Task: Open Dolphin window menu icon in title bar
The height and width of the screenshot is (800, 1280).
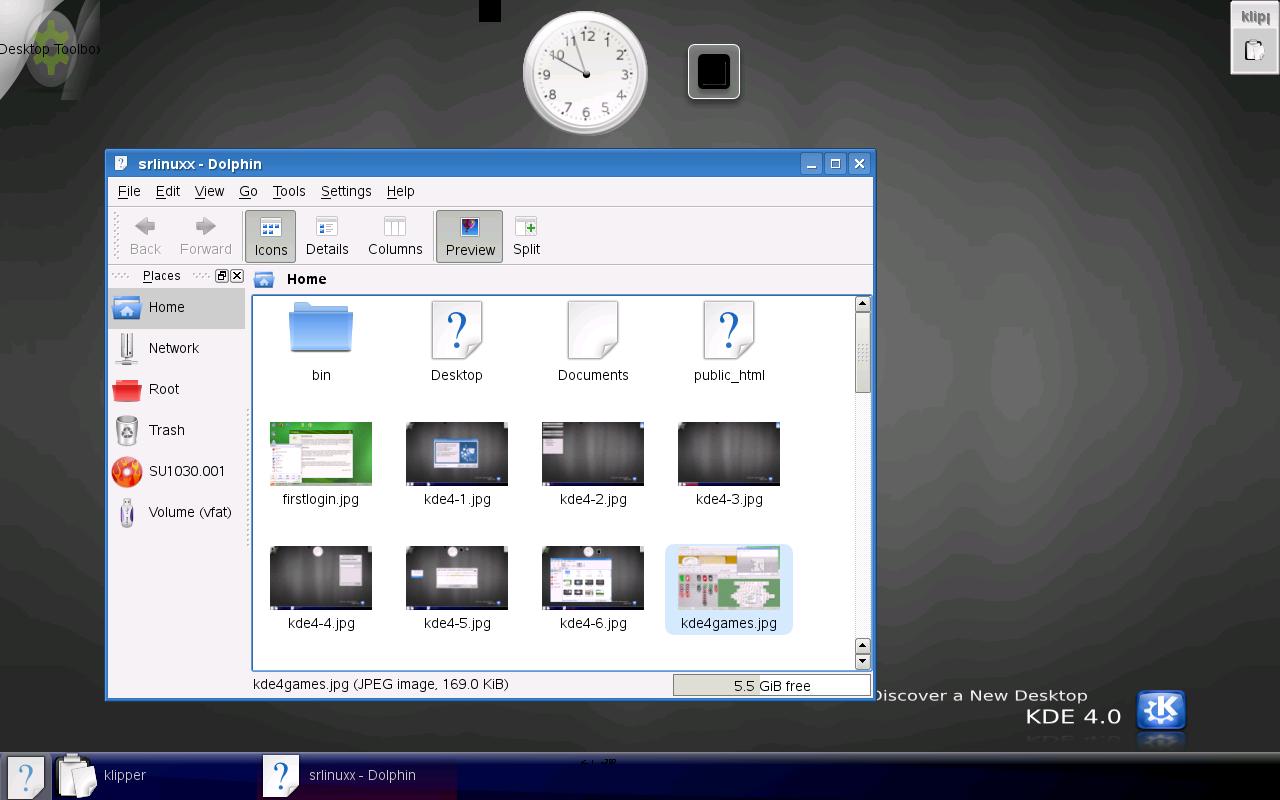Action: coord(121,163)
